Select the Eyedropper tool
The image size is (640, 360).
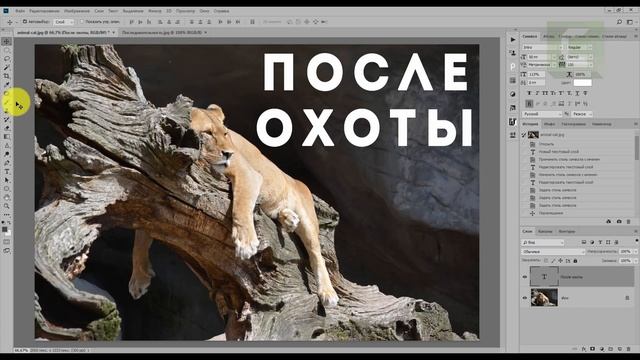click(7, 84)
